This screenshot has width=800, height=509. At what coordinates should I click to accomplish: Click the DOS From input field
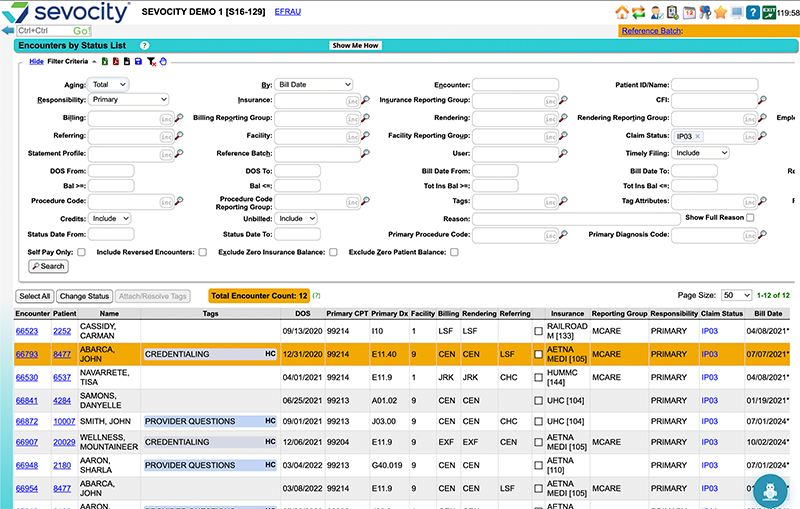[111, 171]
